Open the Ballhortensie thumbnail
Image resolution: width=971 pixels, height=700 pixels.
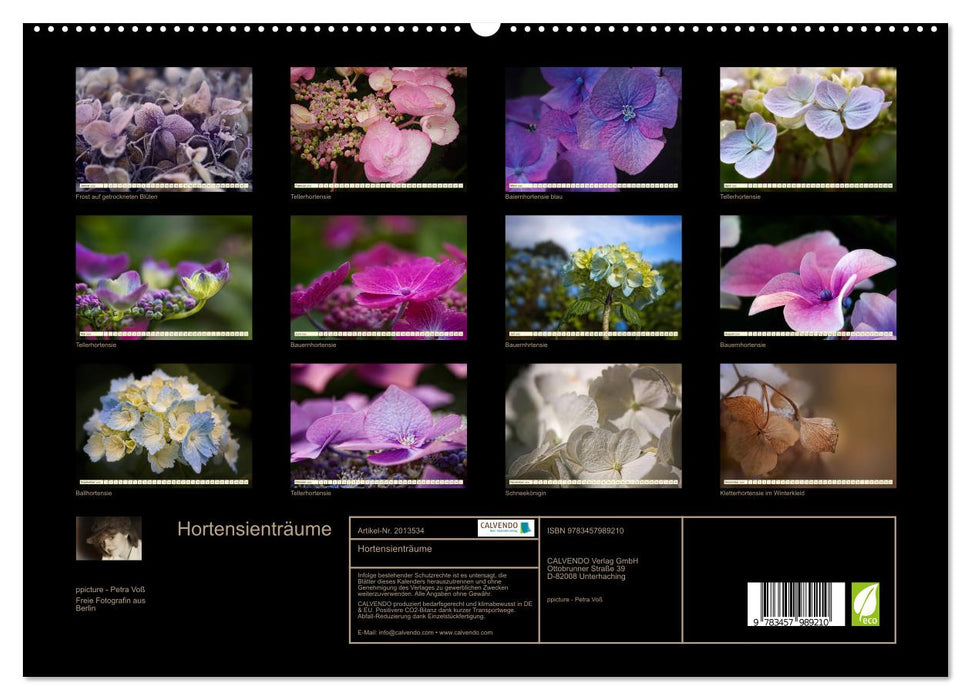pos(164,424)
